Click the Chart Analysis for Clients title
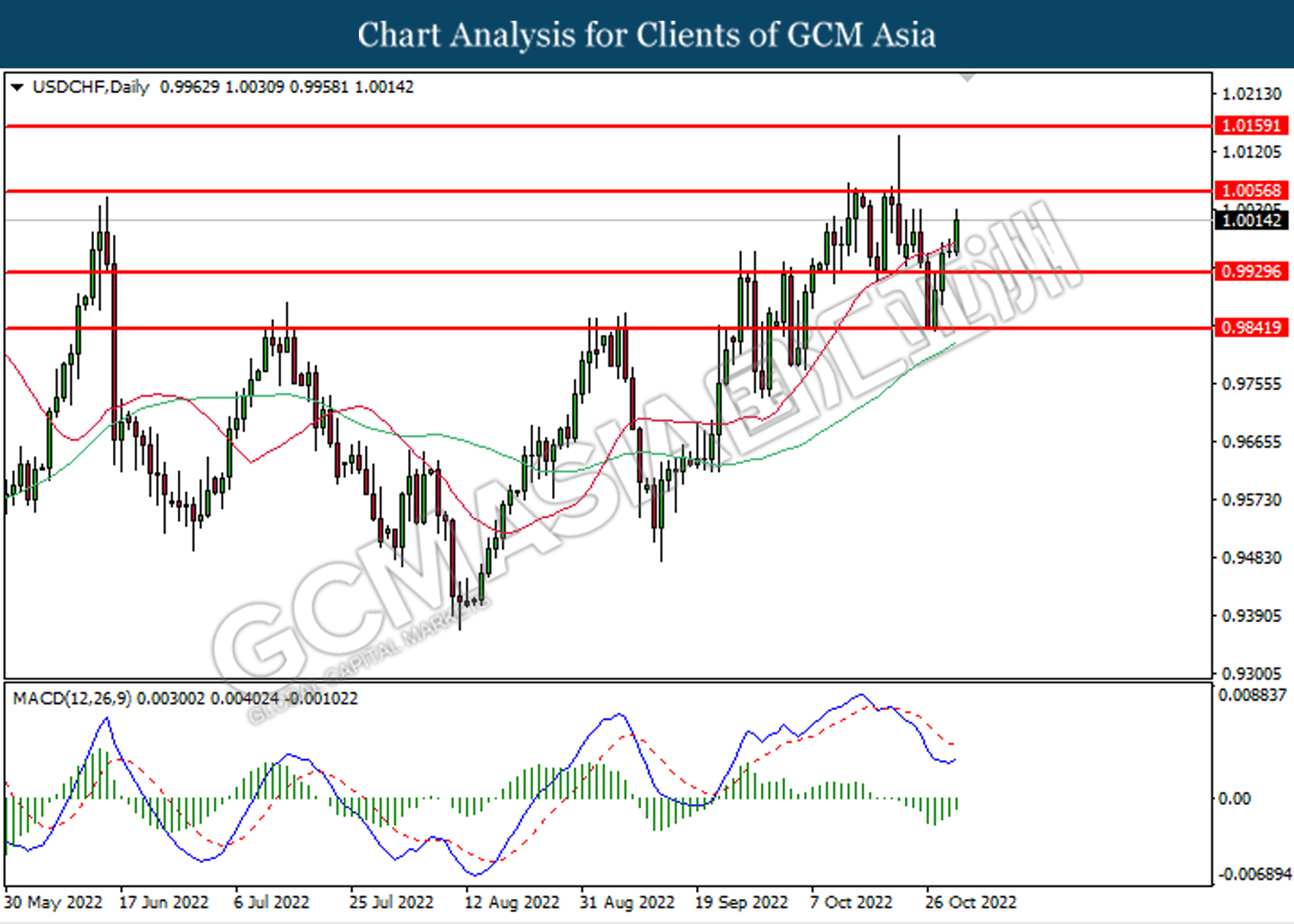 coord(647,35)
